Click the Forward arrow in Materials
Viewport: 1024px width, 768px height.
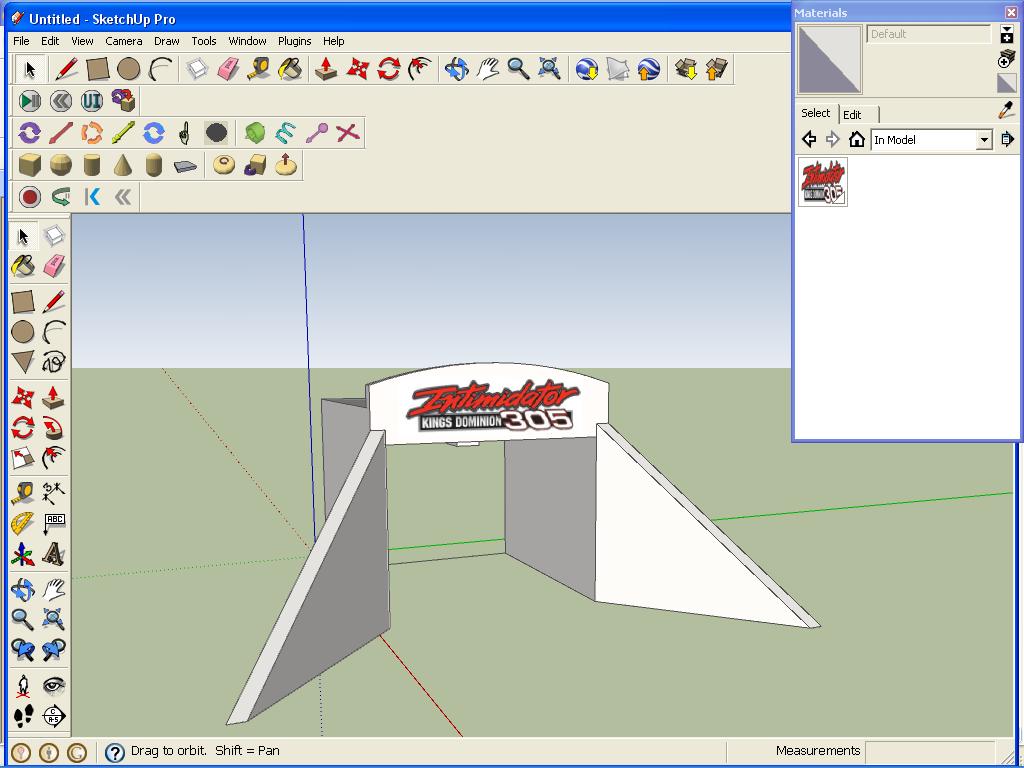832,139
